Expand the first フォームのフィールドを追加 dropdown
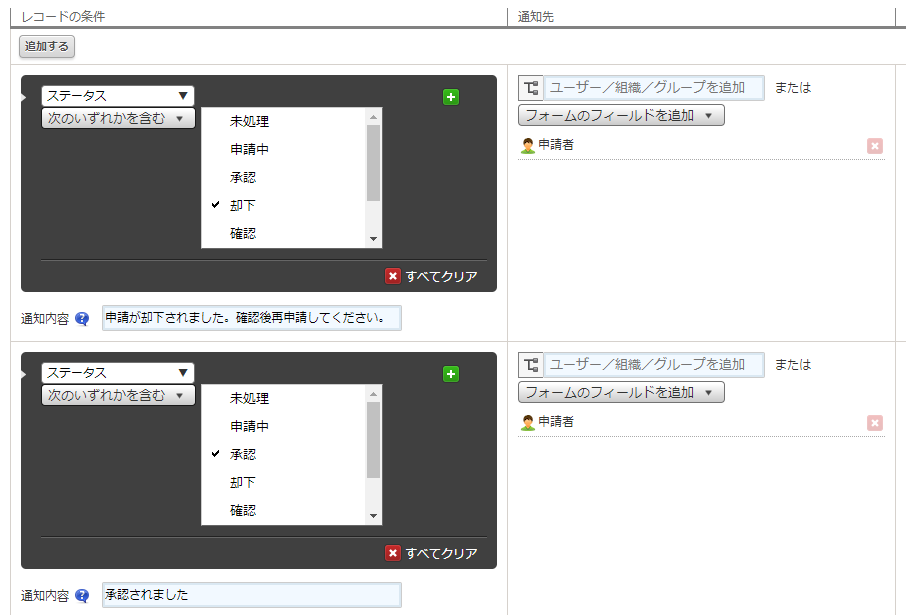The height and width of the screenshot is (615, 906). 621,115
